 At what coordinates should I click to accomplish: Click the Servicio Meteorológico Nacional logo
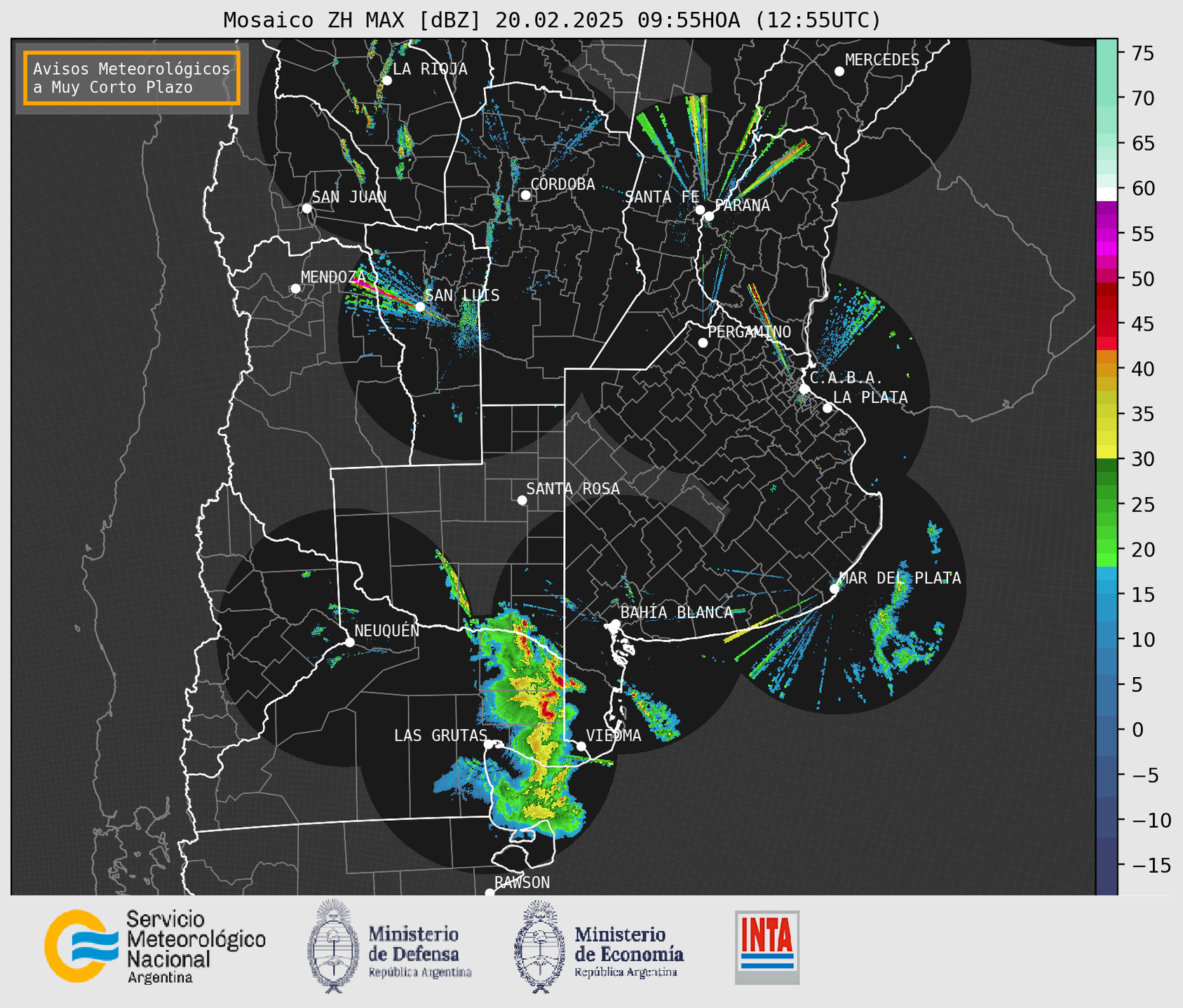pyautogui.click(x=155, y=947)
